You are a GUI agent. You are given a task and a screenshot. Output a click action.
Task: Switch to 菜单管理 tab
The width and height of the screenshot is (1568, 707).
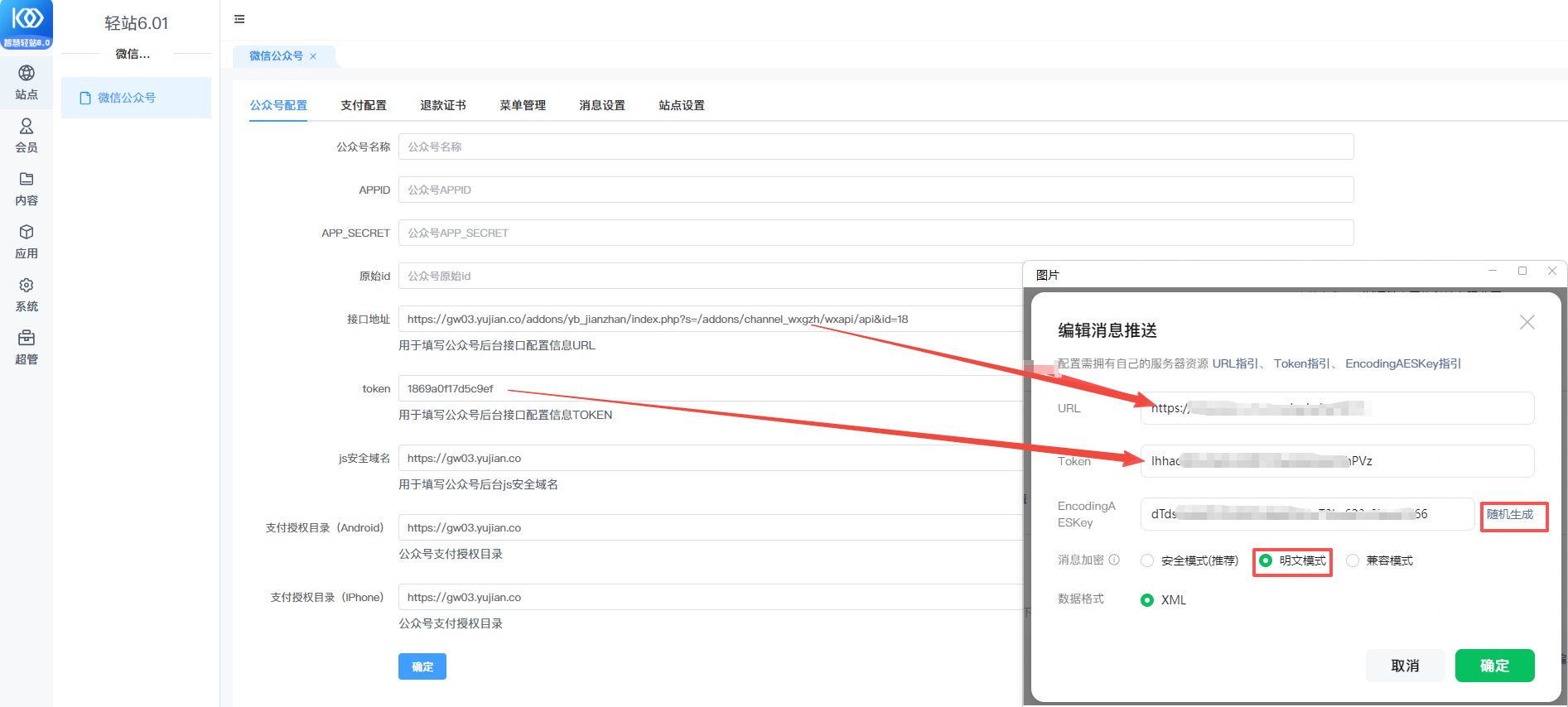tap(523, 105)
